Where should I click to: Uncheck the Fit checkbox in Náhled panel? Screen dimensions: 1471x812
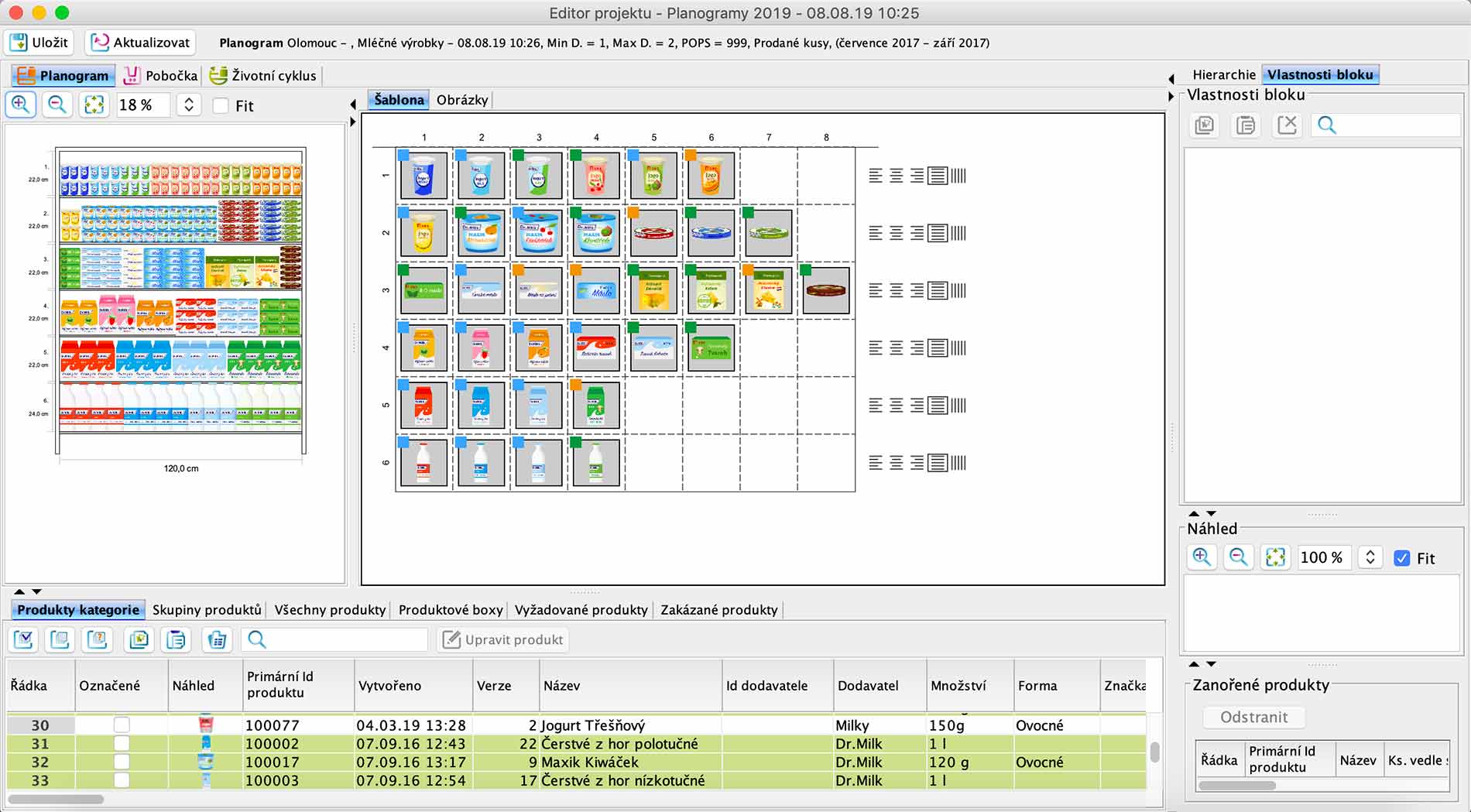click(x=1401, y=558)
